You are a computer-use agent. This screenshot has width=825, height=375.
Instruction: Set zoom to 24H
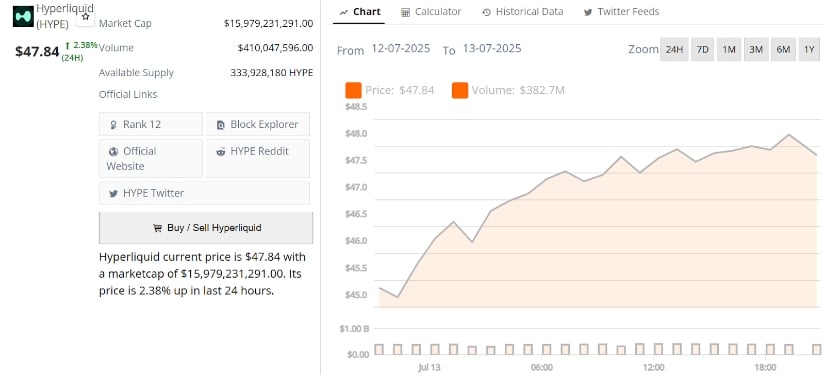(x=674, y=49)
